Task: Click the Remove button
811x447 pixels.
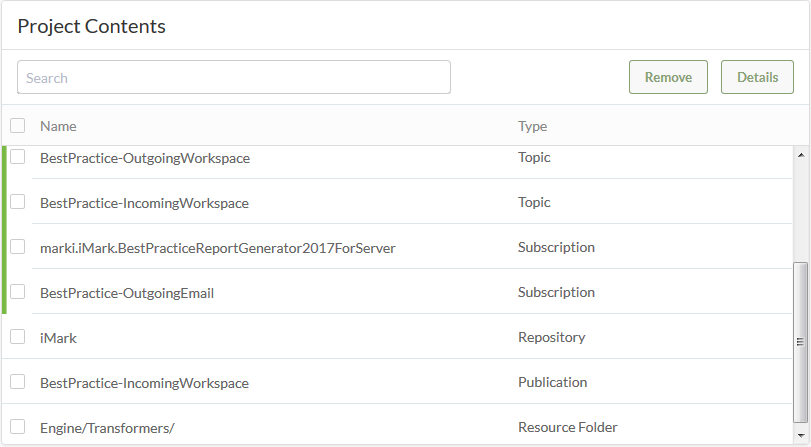Action: (668, 77)
